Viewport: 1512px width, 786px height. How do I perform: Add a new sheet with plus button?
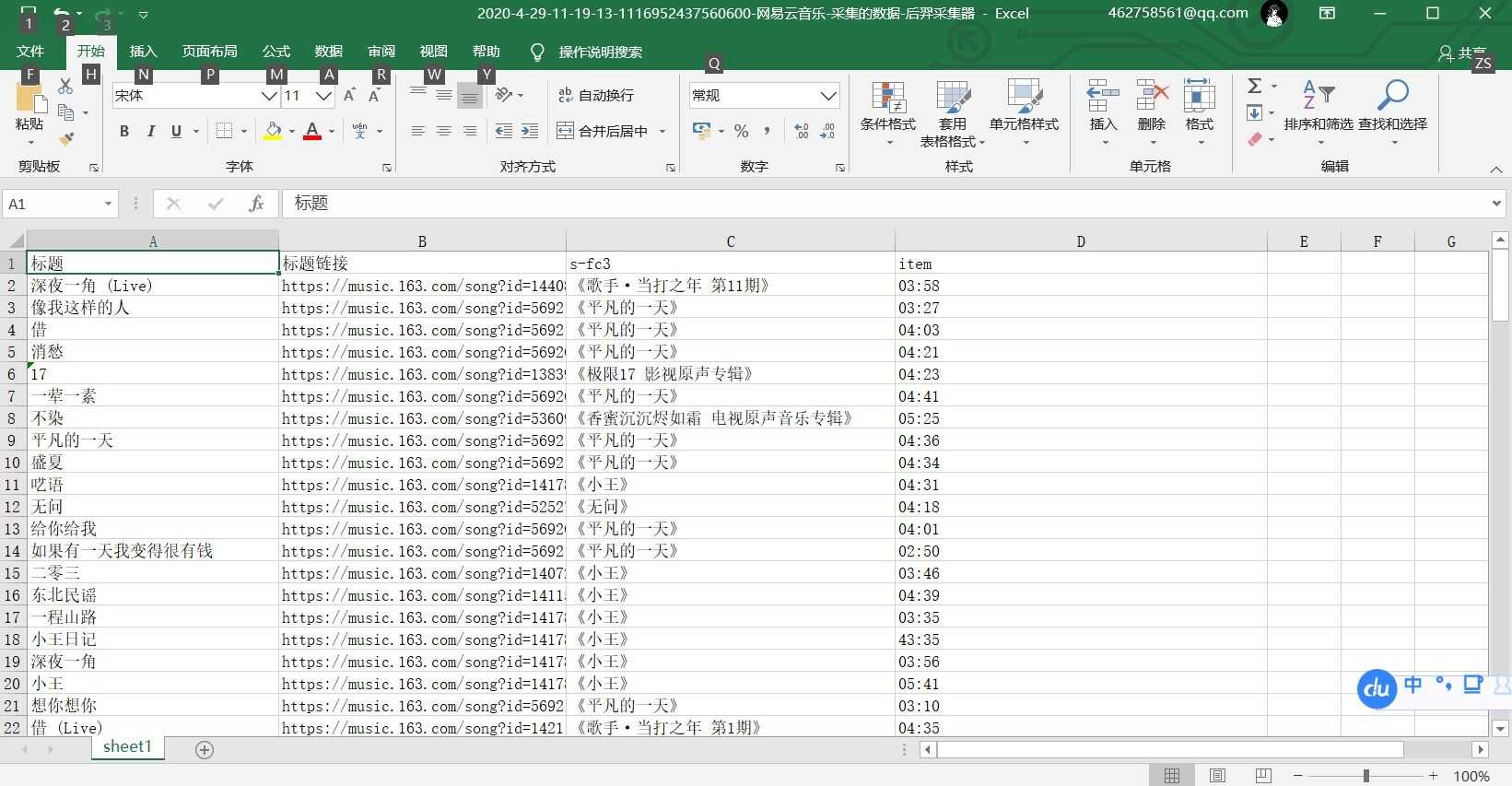click(x=205, y=750)
